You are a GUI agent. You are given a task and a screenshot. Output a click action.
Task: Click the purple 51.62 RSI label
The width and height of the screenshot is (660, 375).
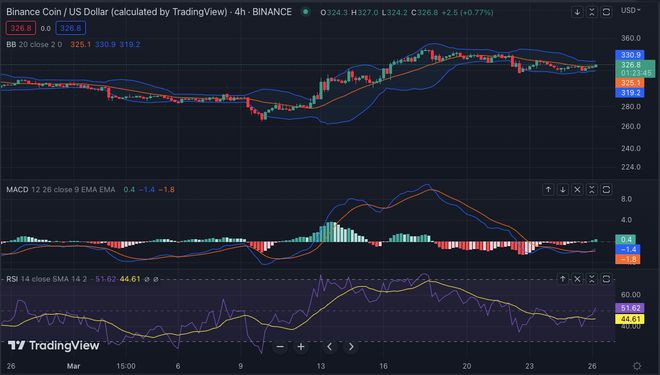tap(630, 309)
